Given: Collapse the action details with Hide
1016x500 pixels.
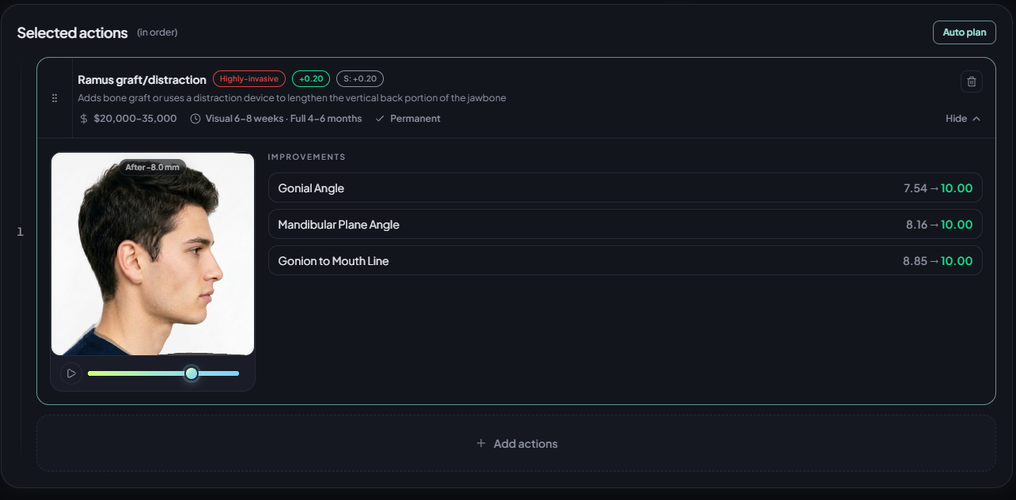Looking at the screenshot, I should [963, 119].
